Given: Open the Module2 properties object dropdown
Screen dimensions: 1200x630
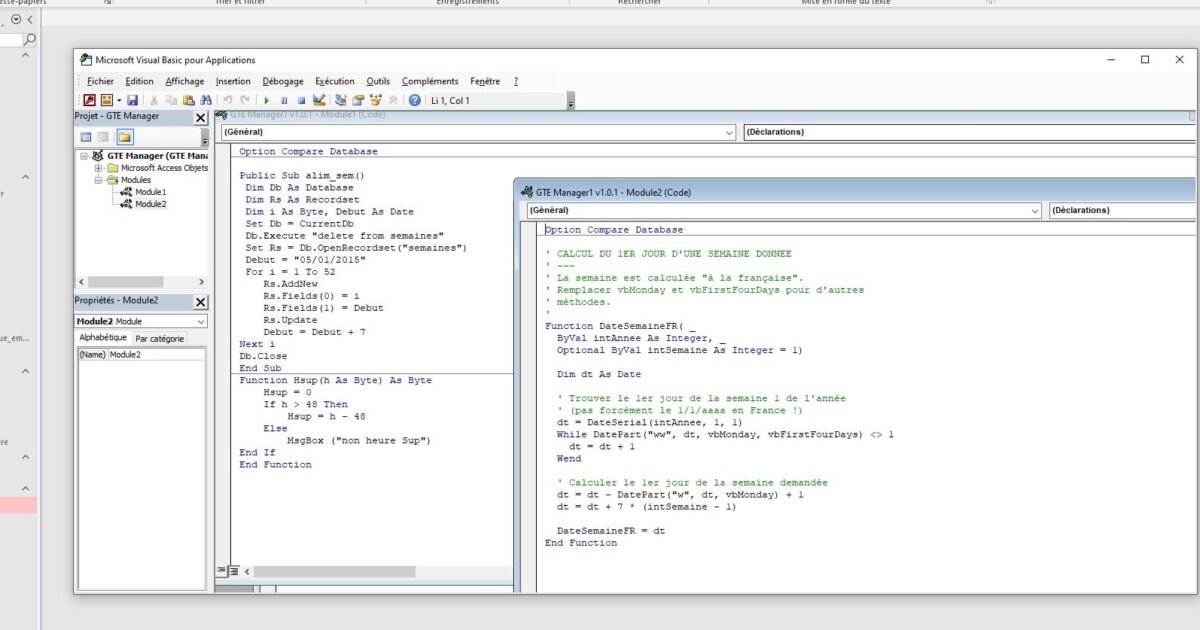Looking at the screenshot, I should [201, 322].
